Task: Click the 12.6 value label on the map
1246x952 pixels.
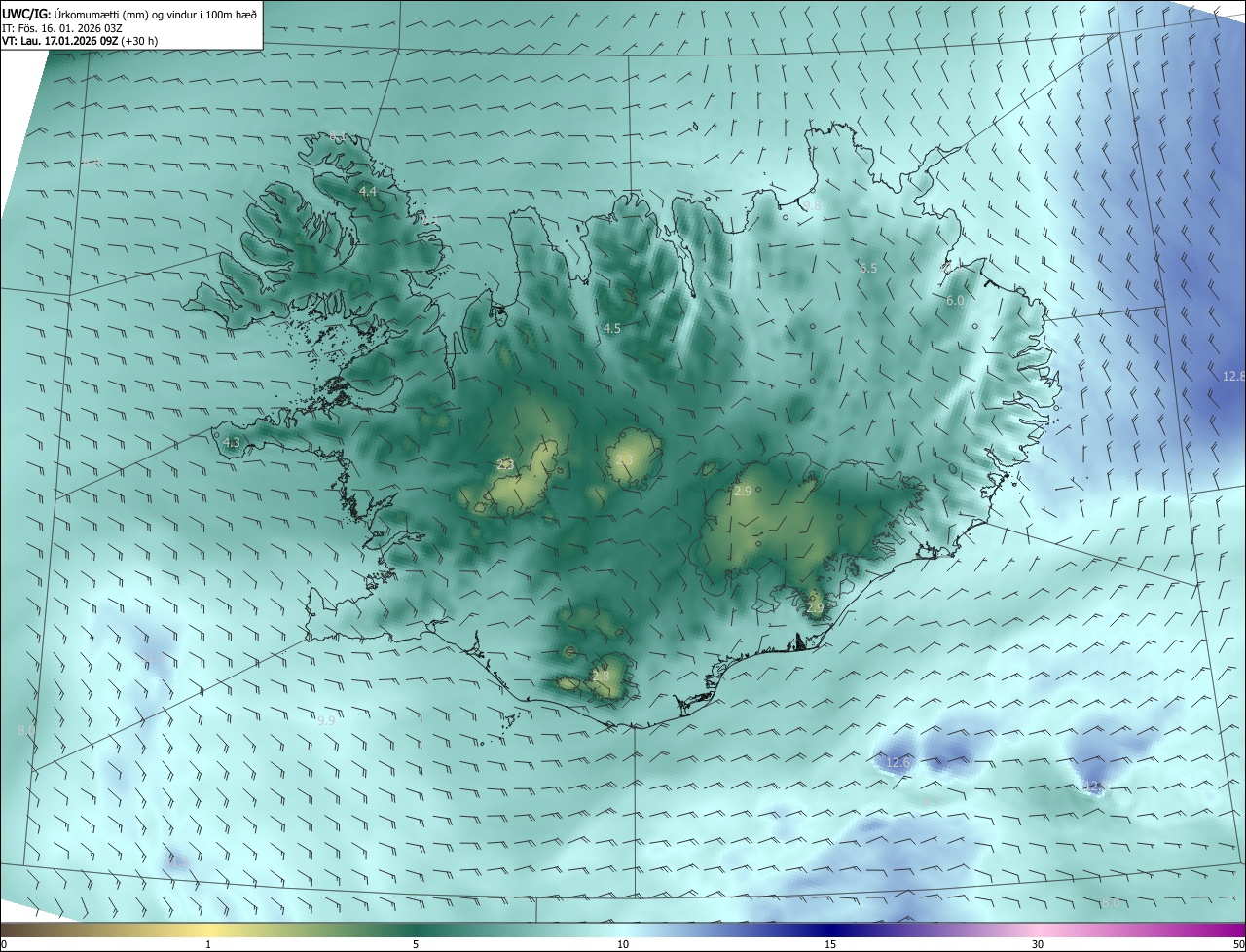Action: click(x=898, y=762)
